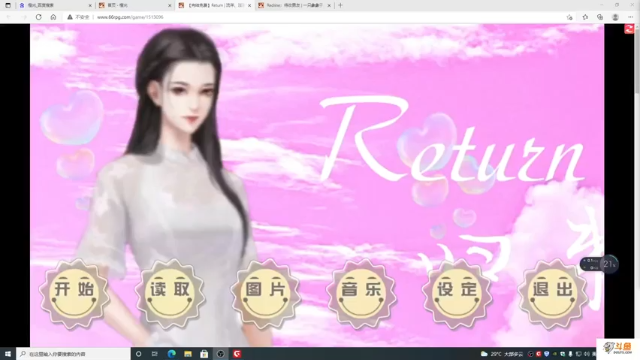This screenshot has width=640, height=360.
Task: Open saved games with the 读取 button
Action: 170,294
